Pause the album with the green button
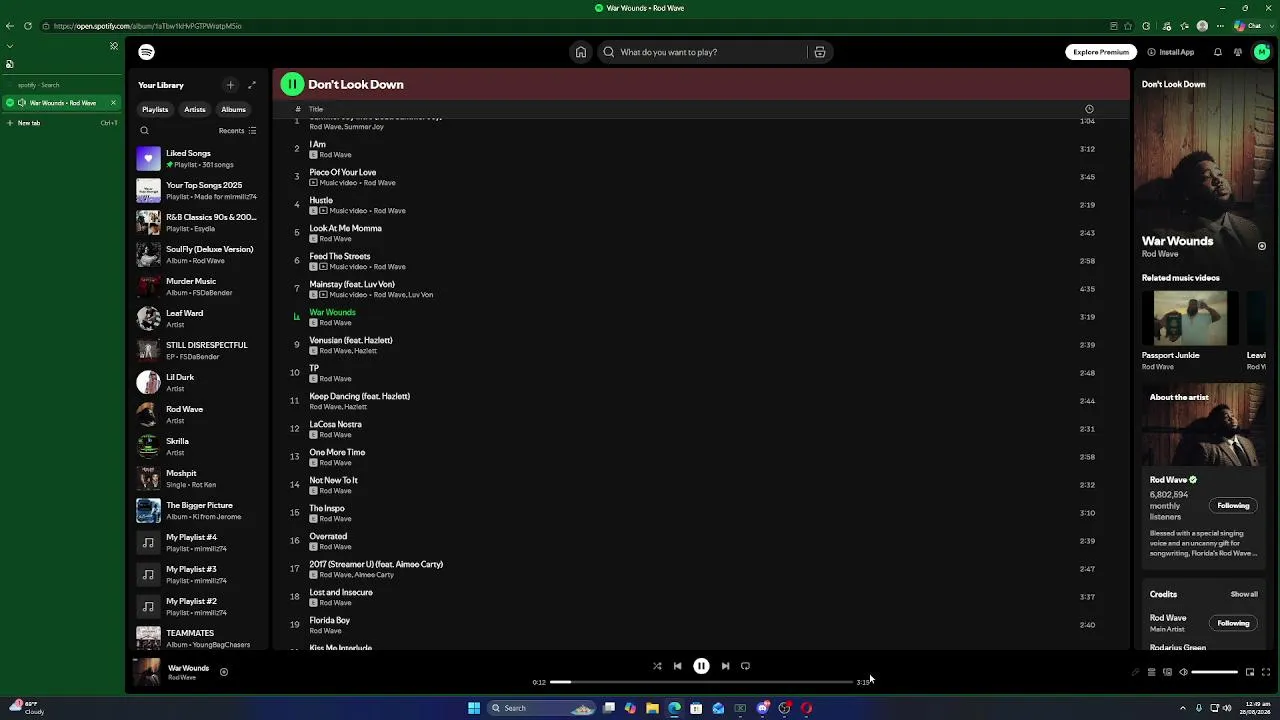 click(292, 84)
